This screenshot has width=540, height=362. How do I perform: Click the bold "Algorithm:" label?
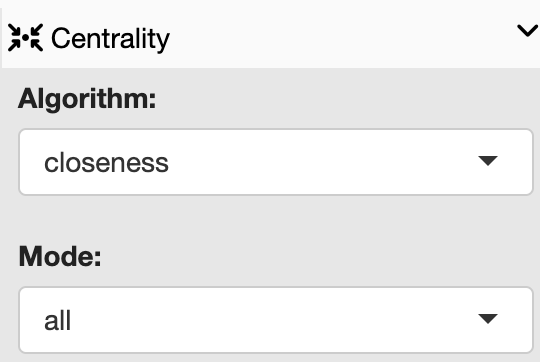[87, 99]
